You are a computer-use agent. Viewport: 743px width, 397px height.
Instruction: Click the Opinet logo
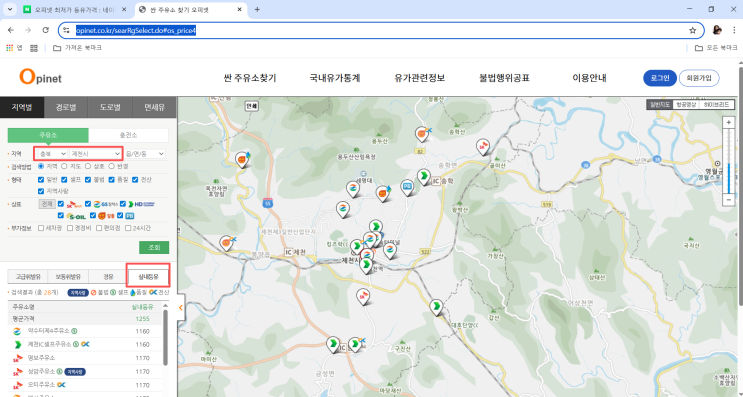pos(41,77)
